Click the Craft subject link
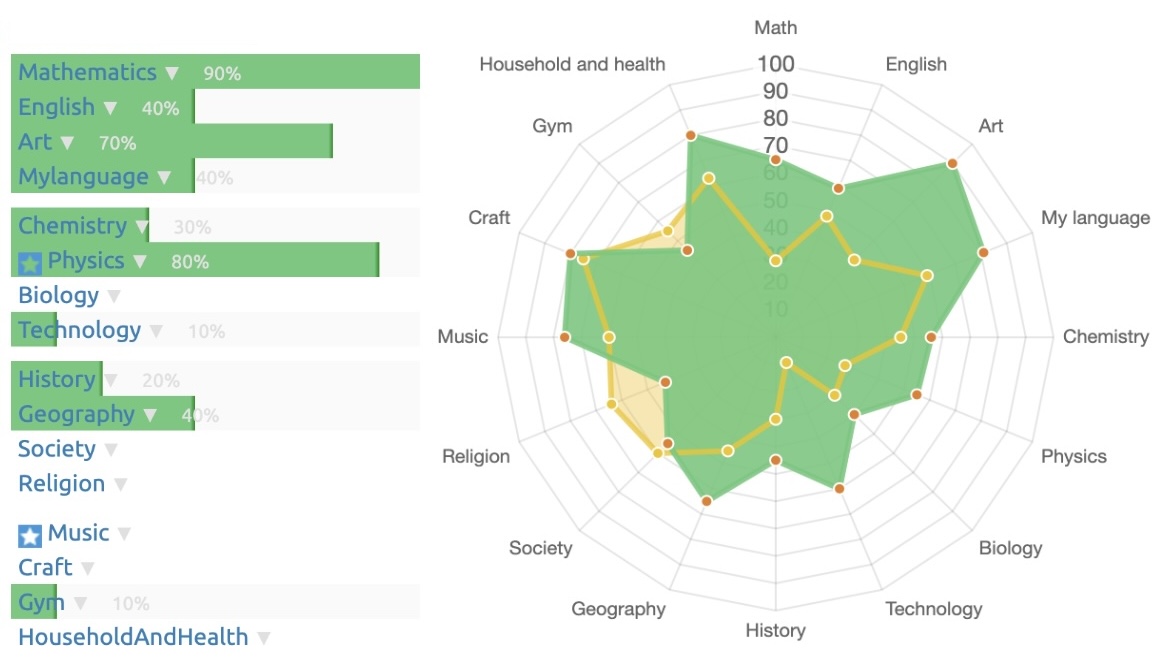This screenshot has width=1165, height=659. click(45, 568)
